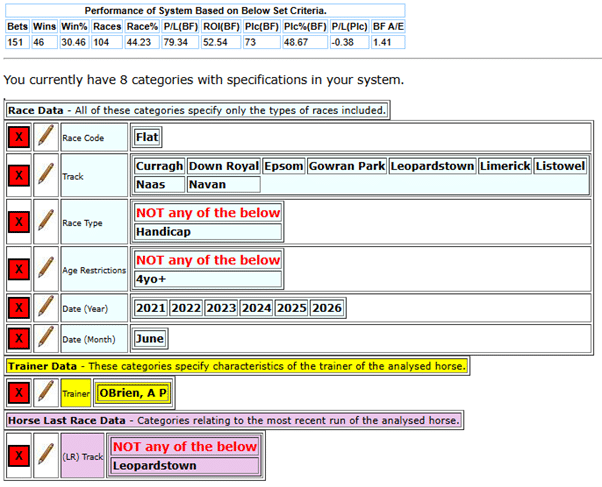Edit the Trainer category pencil icon
Screen dimensions: 602x487
point(46,393)
